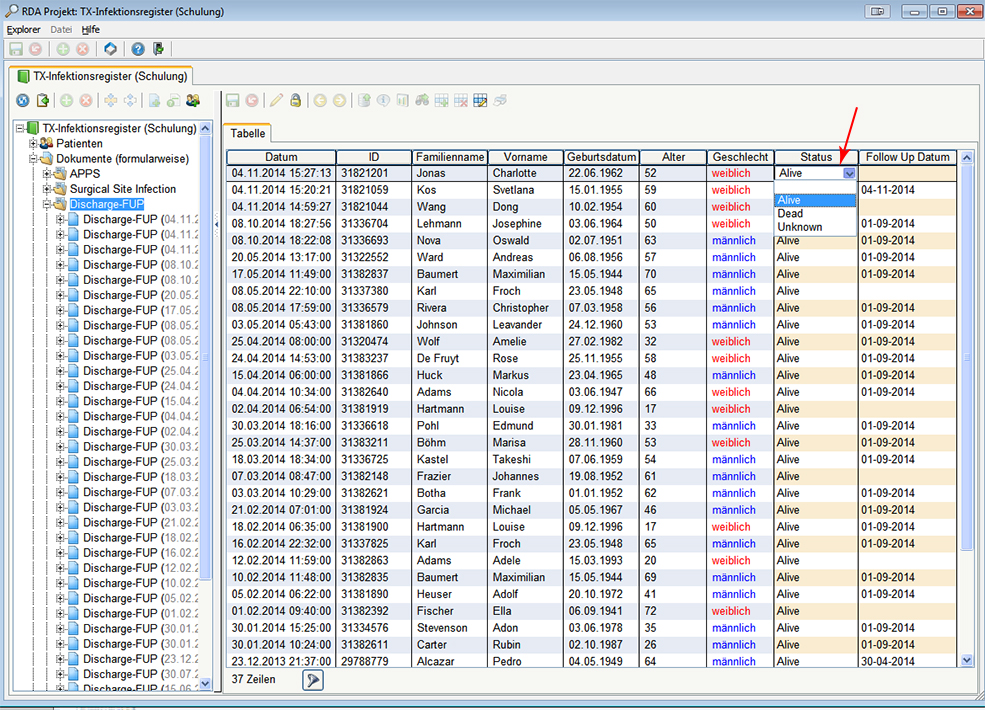Viewport: 985px width, 710px height.
Task: Expand the APPS folder node
Action: [x=46, y=174]
